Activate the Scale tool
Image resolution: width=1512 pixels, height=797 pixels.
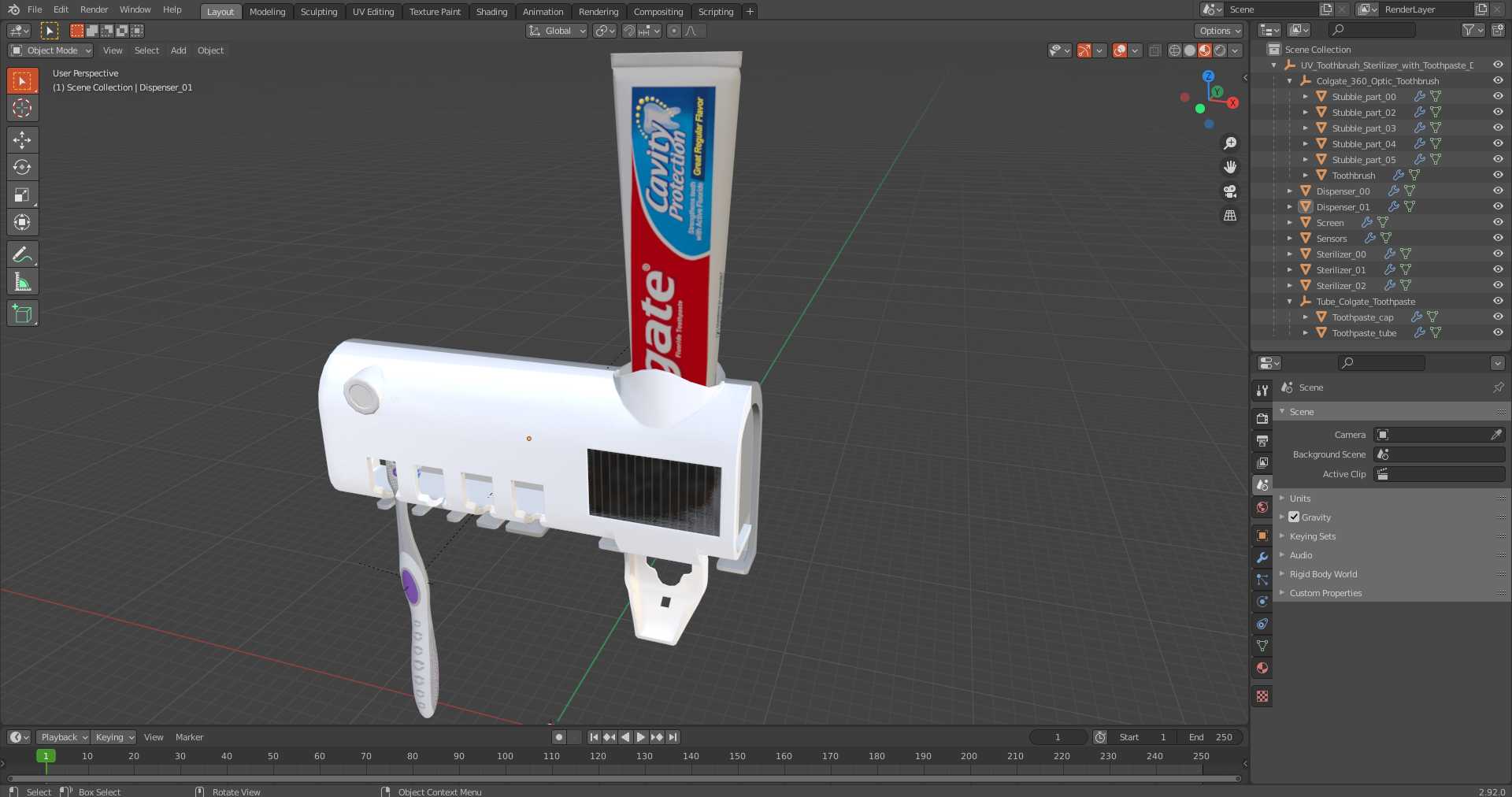point(22,195)
